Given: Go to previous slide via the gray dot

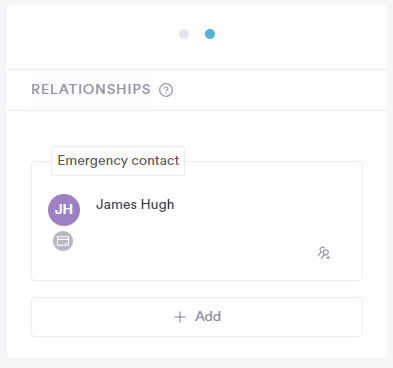Looking at the screenshot, I should [x=184, y=34].
